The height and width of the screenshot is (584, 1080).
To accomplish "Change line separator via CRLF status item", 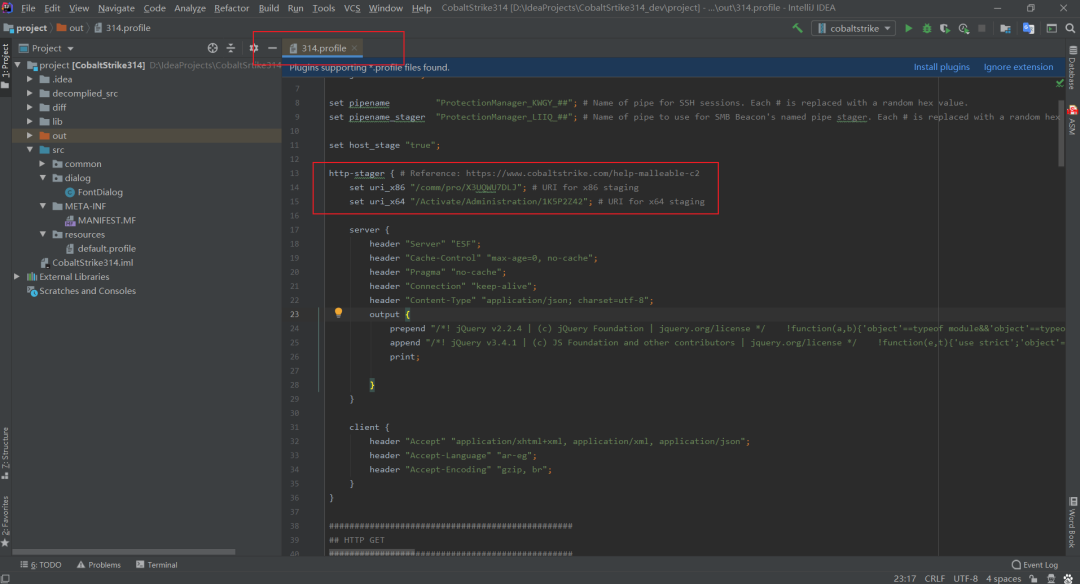I will [x=934, y=578].
